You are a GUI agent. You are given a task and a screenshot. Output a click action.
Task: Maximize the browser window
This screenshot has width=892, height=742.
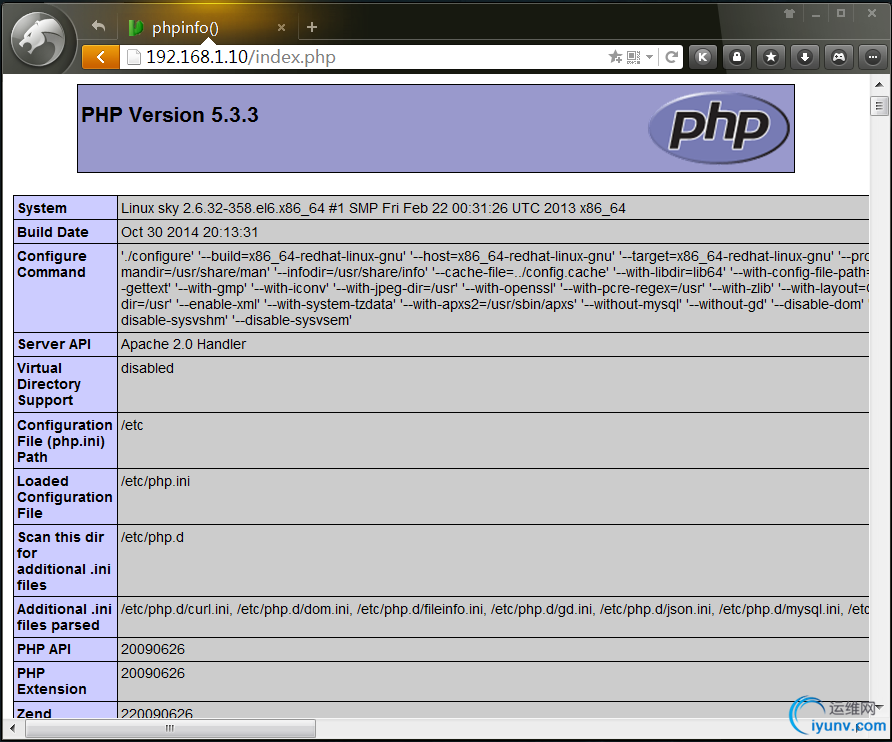841,13
